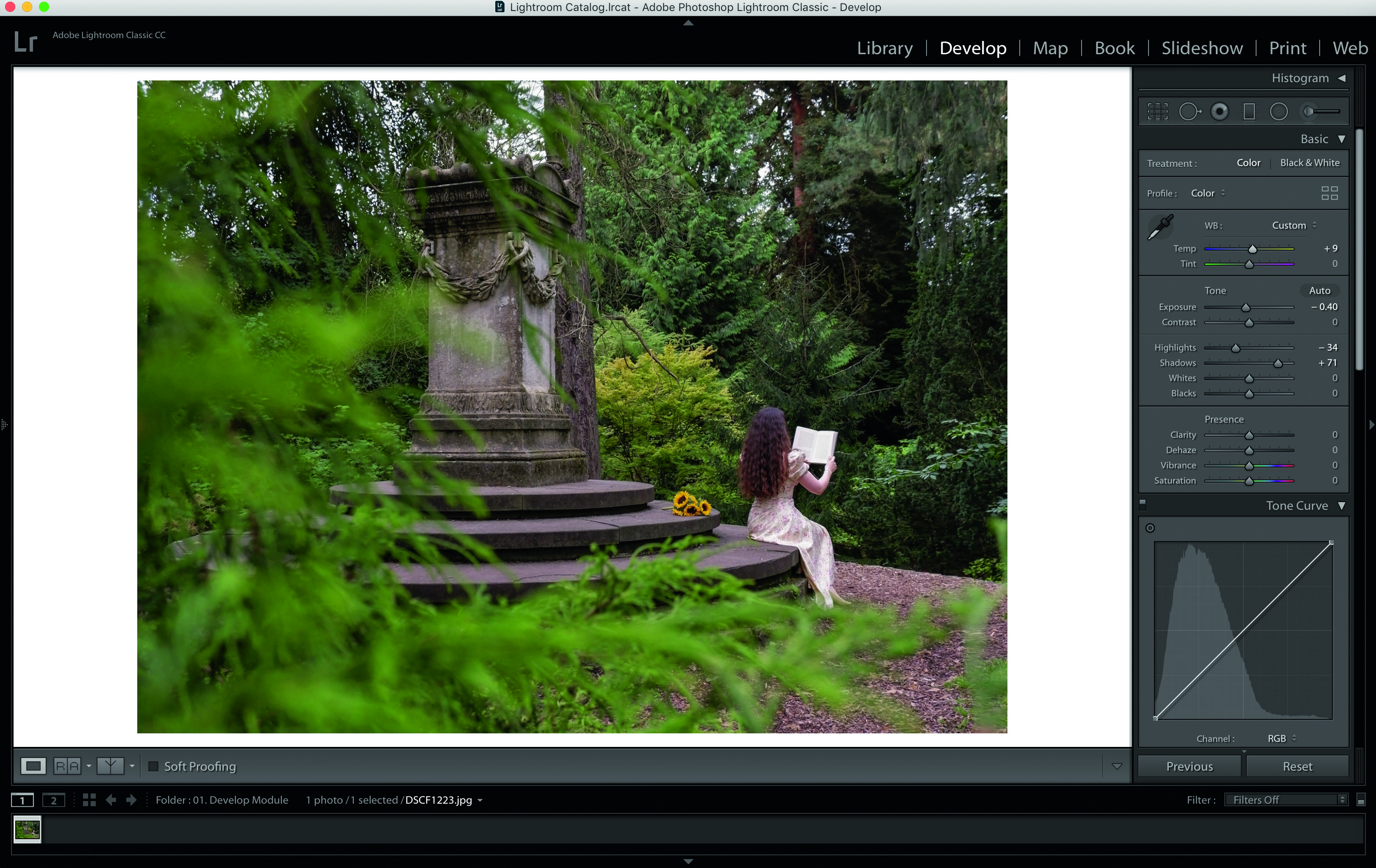1376x868 pixels.
Task: Open the Profile Browser grid icon
Action: pos(1329,193)
